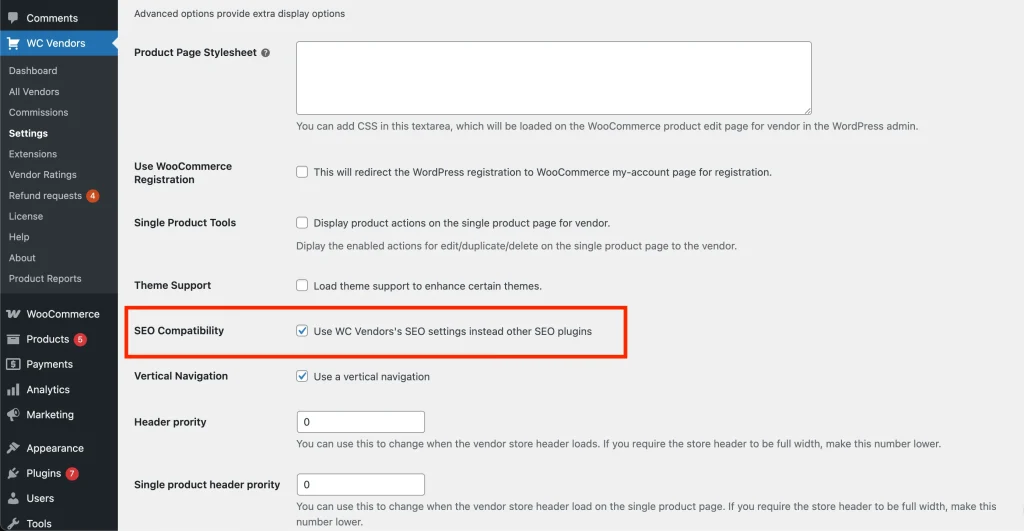Click help icon beside Product Page Stylesheet
Screen dimensions: 1024x531
point(266,53)
